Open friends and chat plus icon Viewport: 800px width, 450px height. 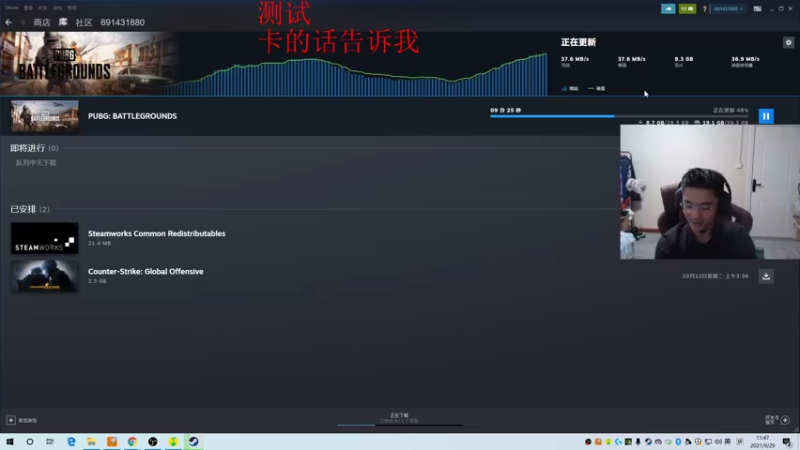point(785,420)
